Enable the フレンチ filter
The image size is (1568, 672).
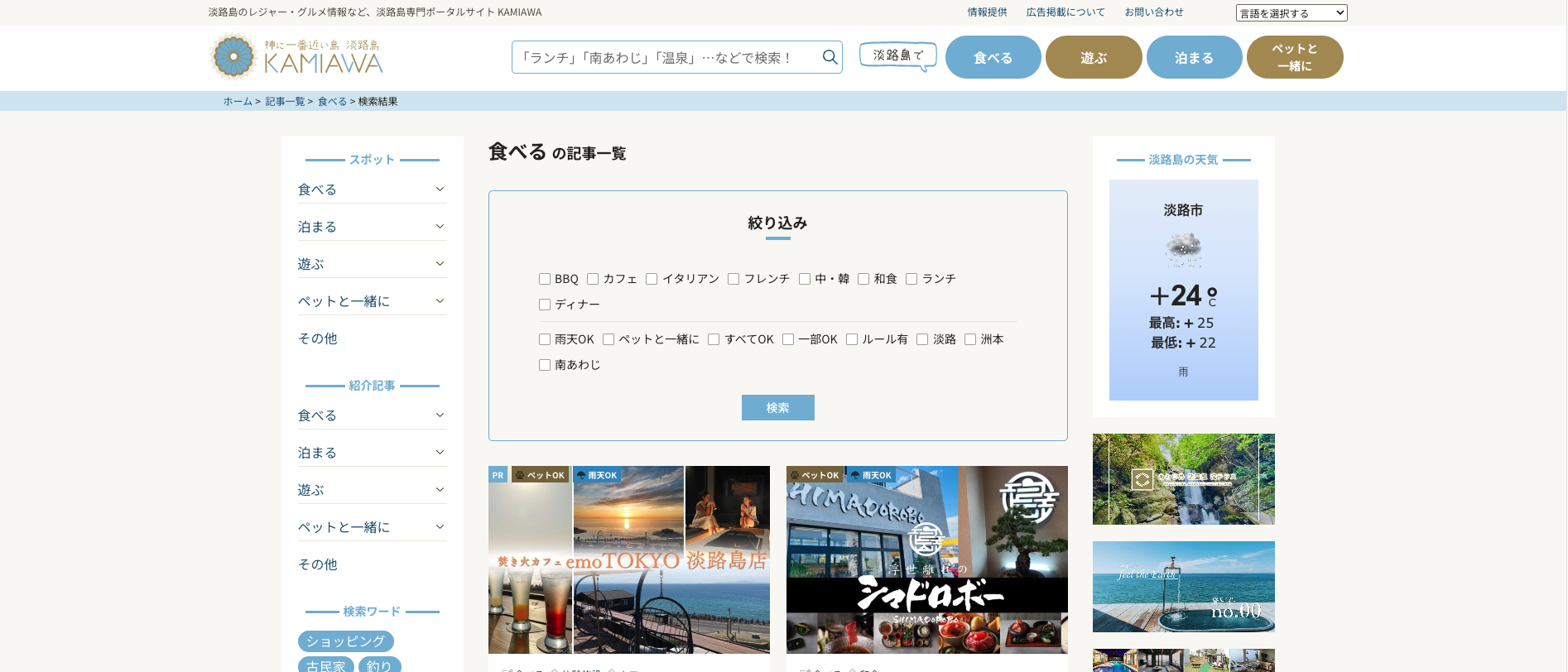click(x=733, y=279)
